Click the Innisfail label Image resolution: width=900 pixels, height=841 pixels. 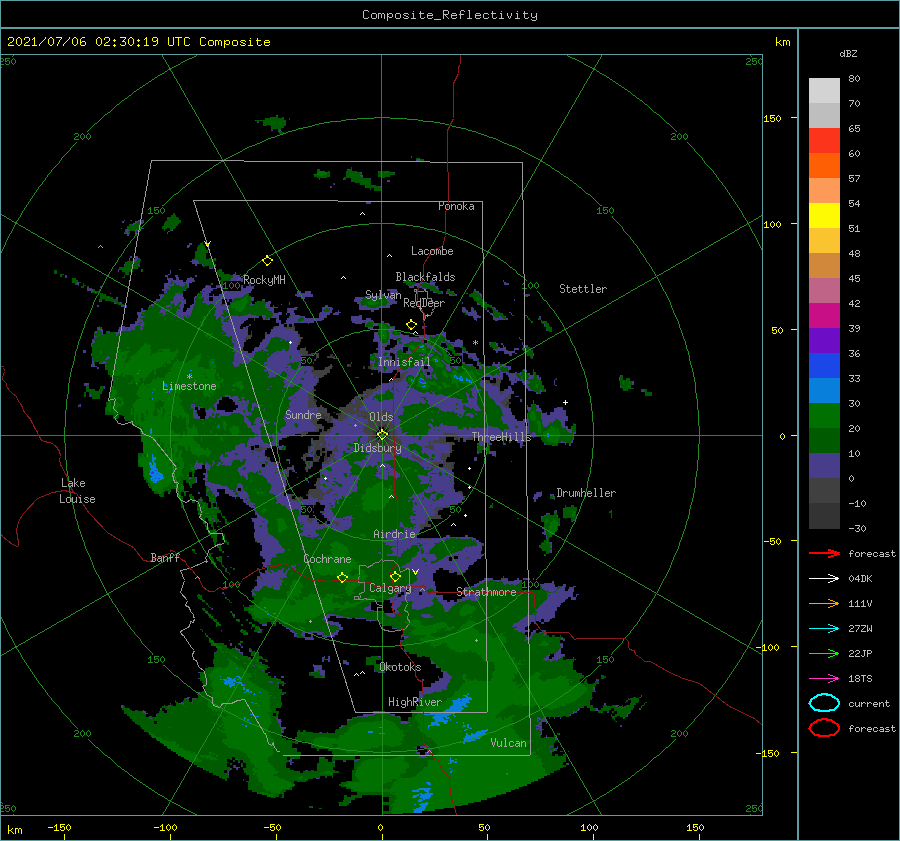pos(404,362)
